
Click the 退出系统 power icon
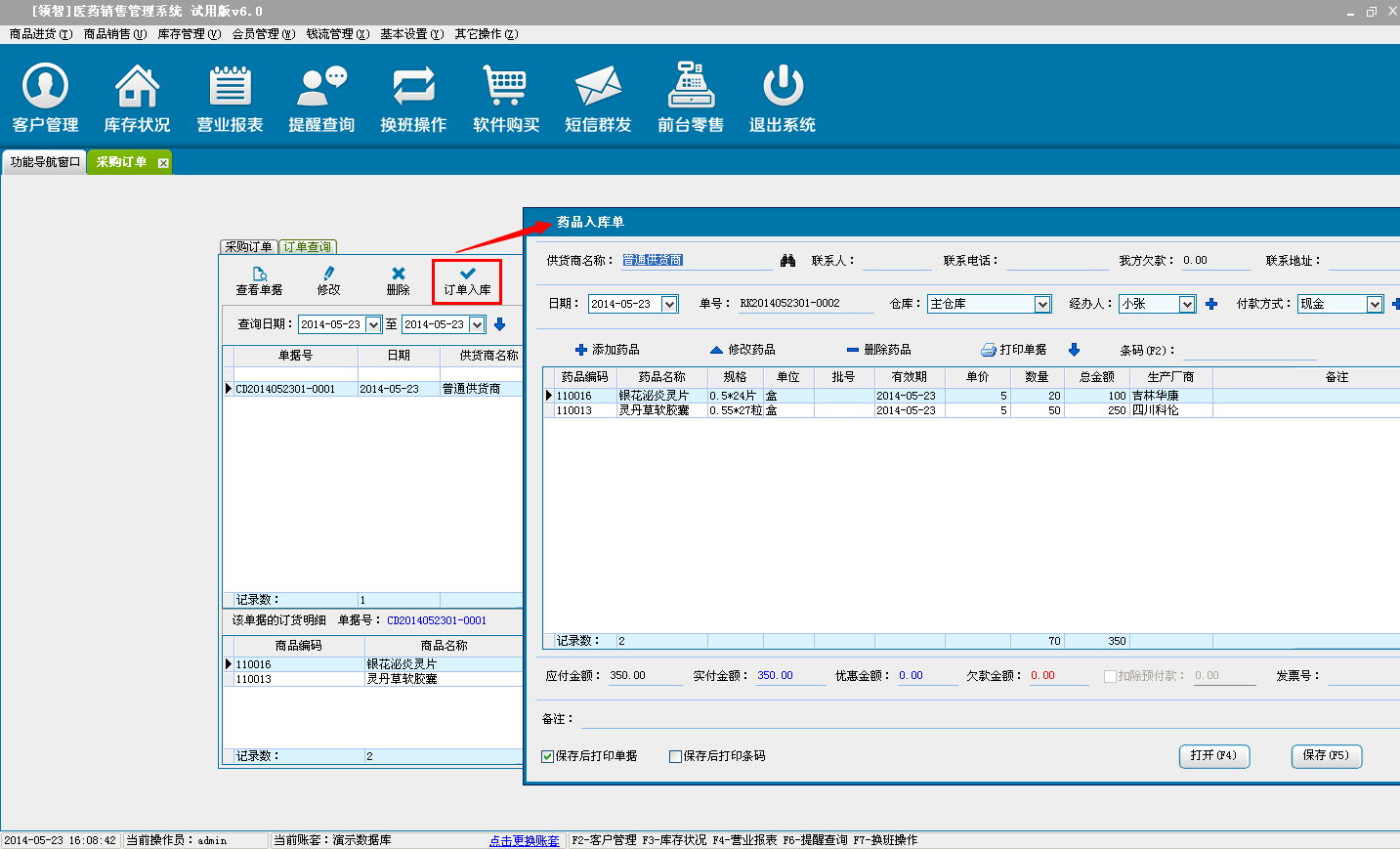click(783, 87)
